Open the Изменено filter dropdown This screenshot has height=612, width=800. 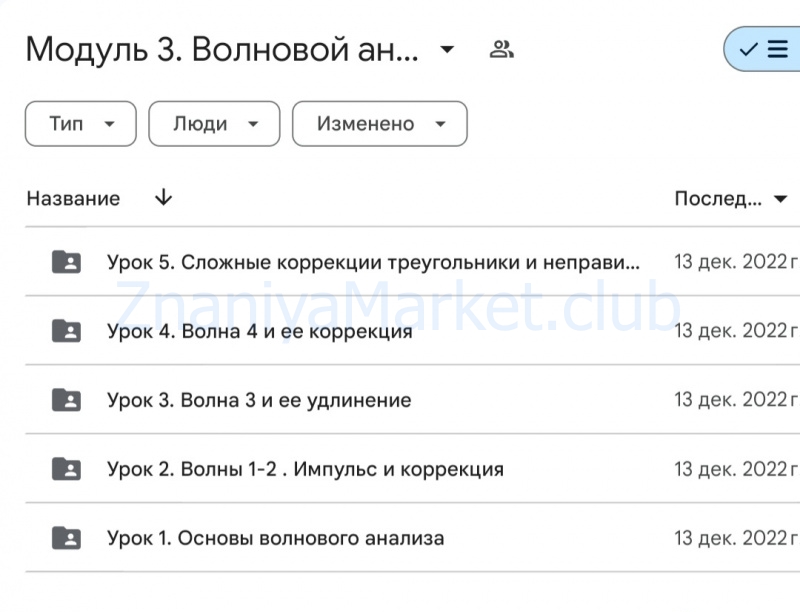tap(379, 123)
